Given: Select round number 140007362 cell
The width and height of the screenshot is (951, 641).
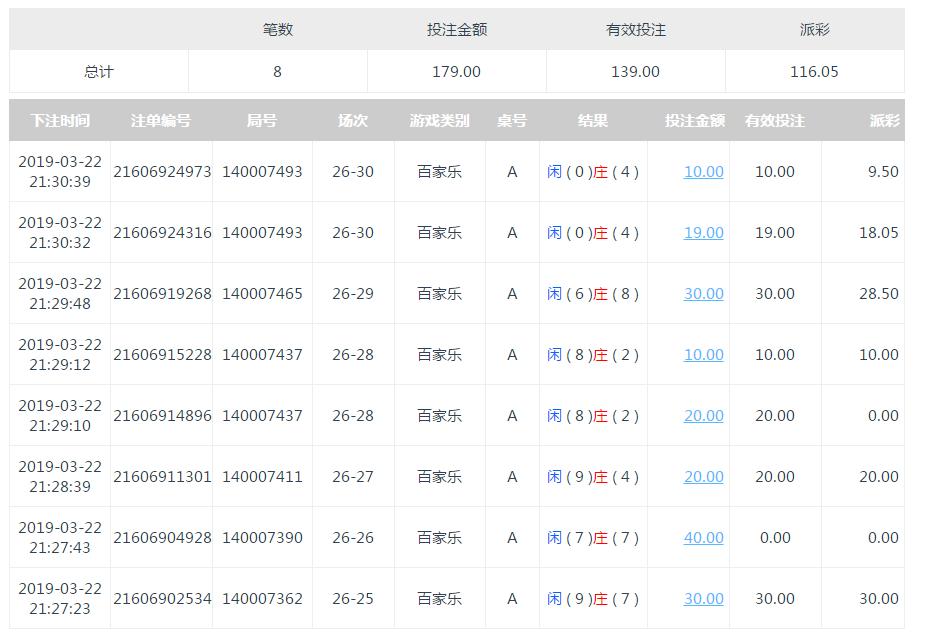Looking at the screenshot, I should 262,599.
